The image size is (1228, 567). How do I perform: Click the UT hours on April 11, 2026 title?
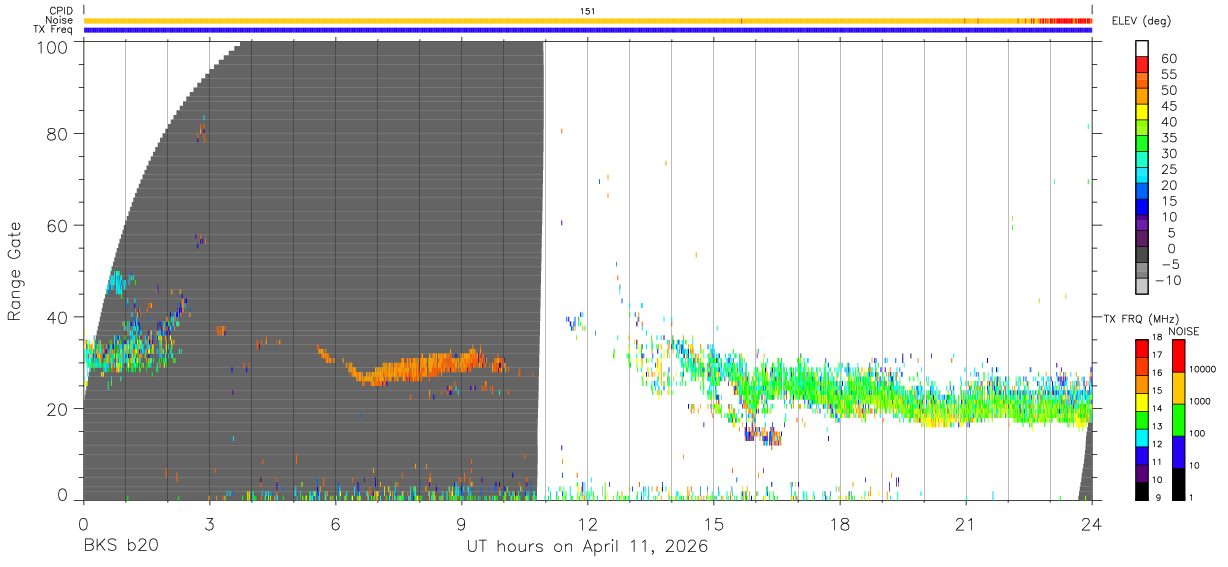tap(587, 546)
